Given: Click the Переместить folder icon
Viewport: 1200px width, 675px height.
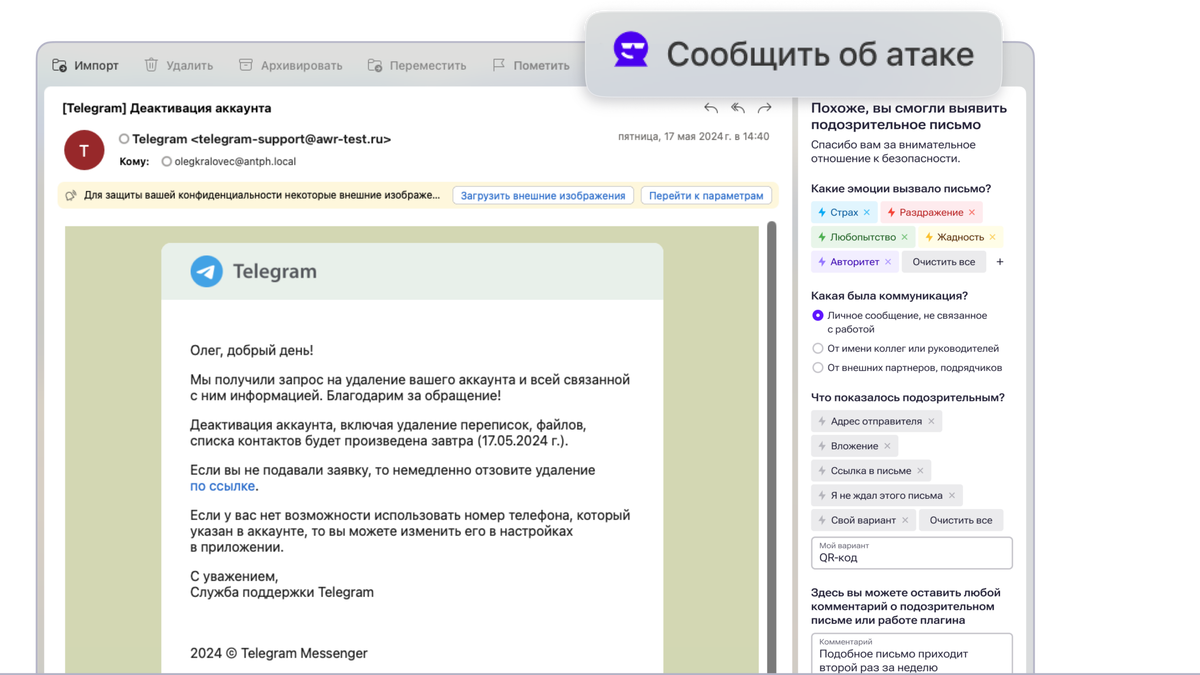Looking at the screenshot, I should pos(375,65).
